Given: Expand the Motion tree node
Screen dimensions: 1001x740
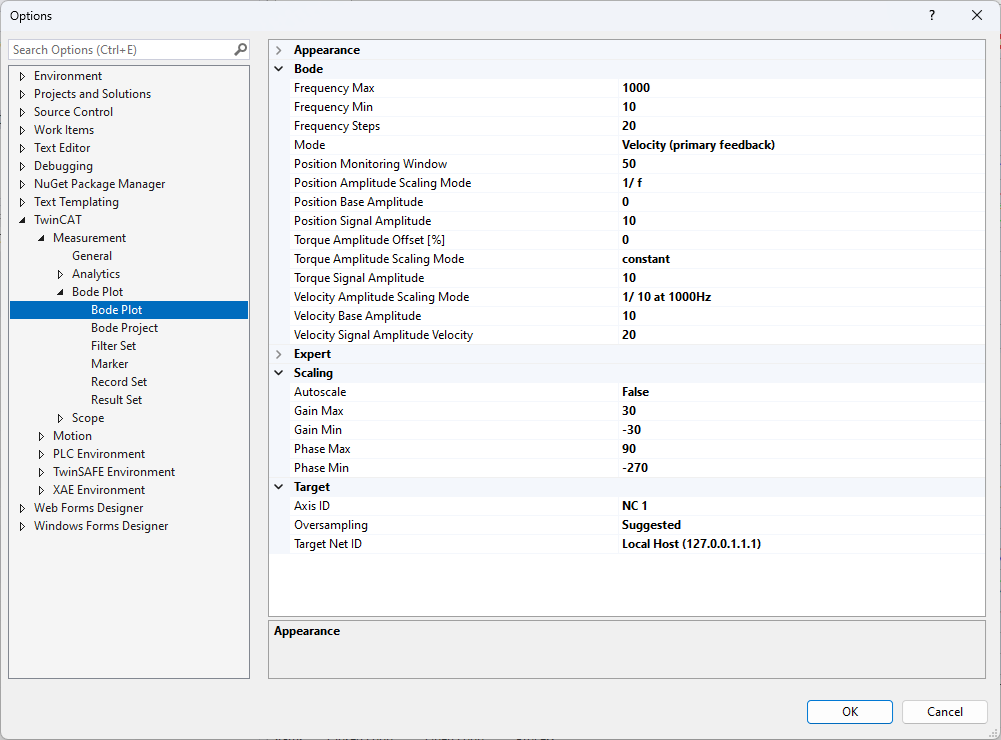Looking at the screenshot, I should click(x=41, y=436).
